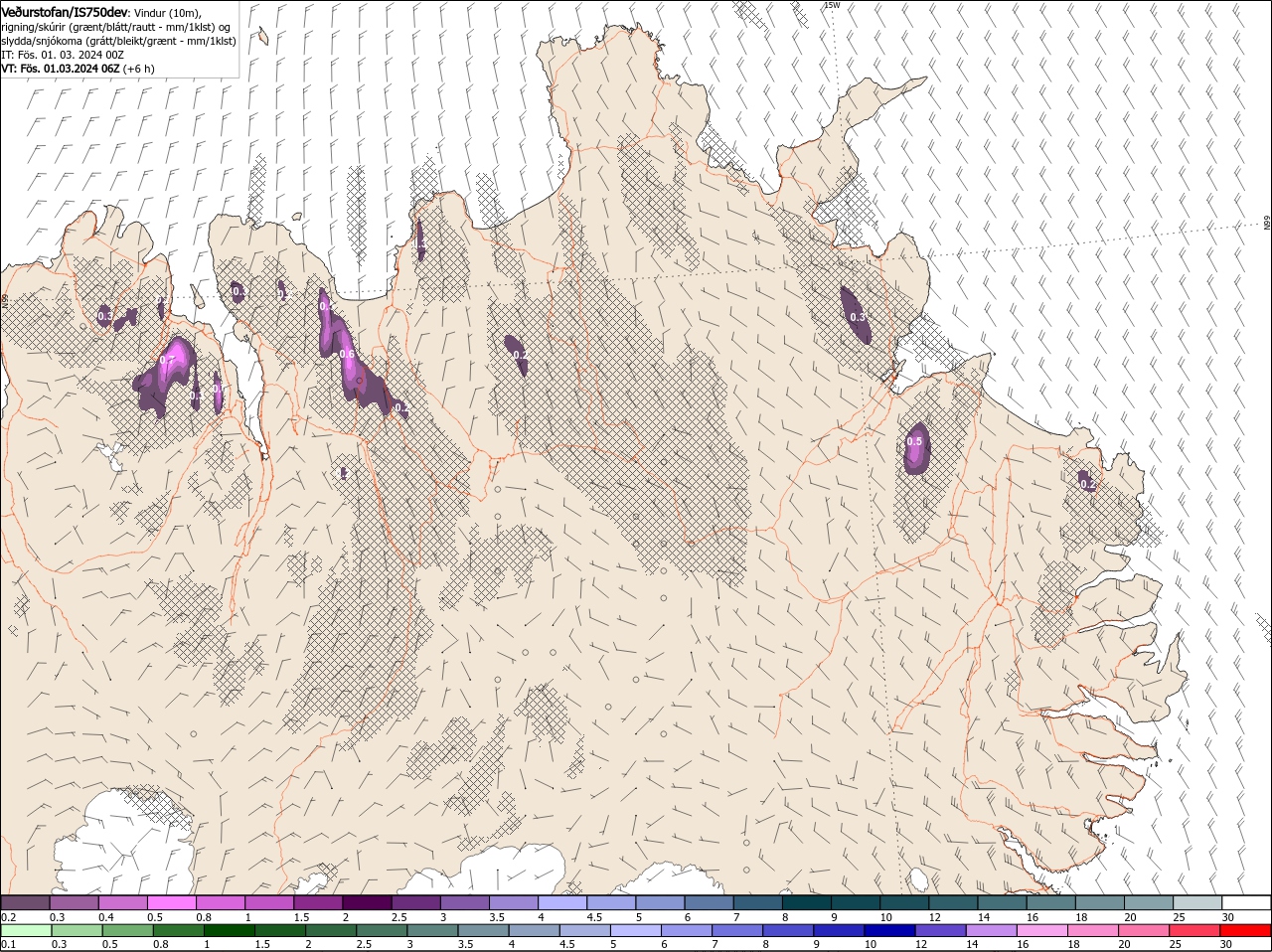
Task: Select the purple 12–14 swatch, lower row
Action: tap(941, 930)
